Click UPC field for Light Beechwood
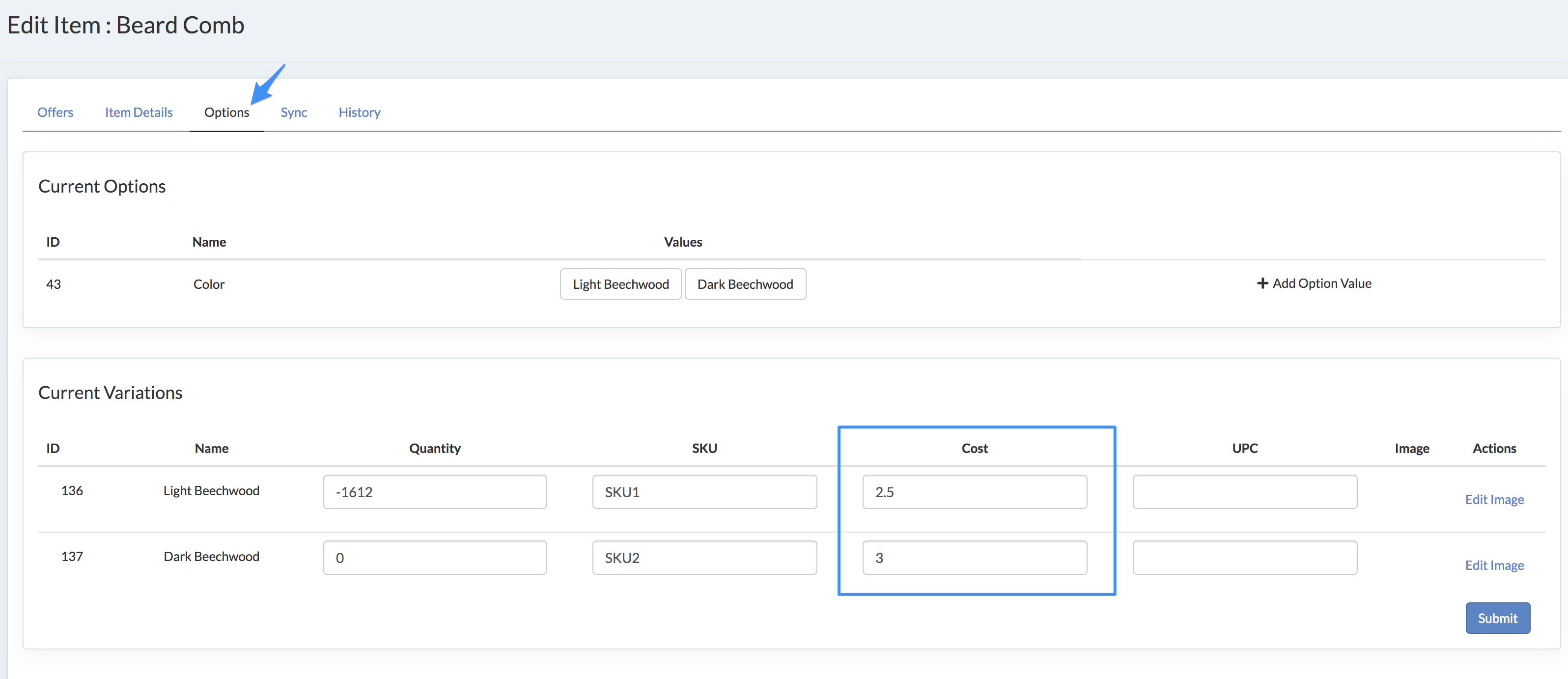The width and height of the screenshot is (1568, 679). coord(1244,492)
